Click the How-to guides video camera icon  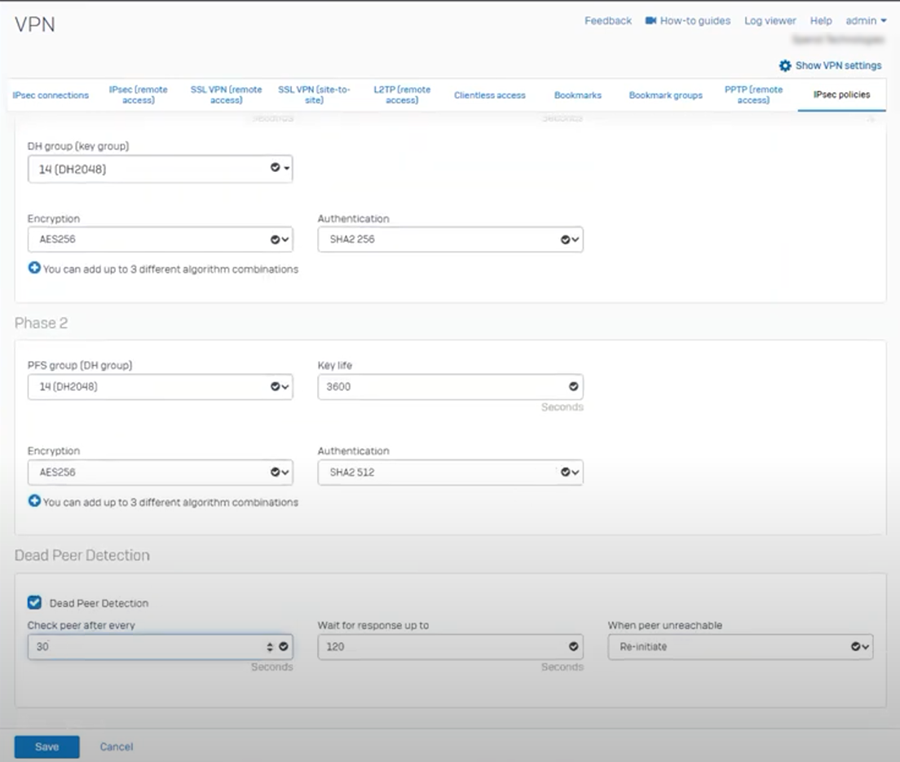click(650, 21)
